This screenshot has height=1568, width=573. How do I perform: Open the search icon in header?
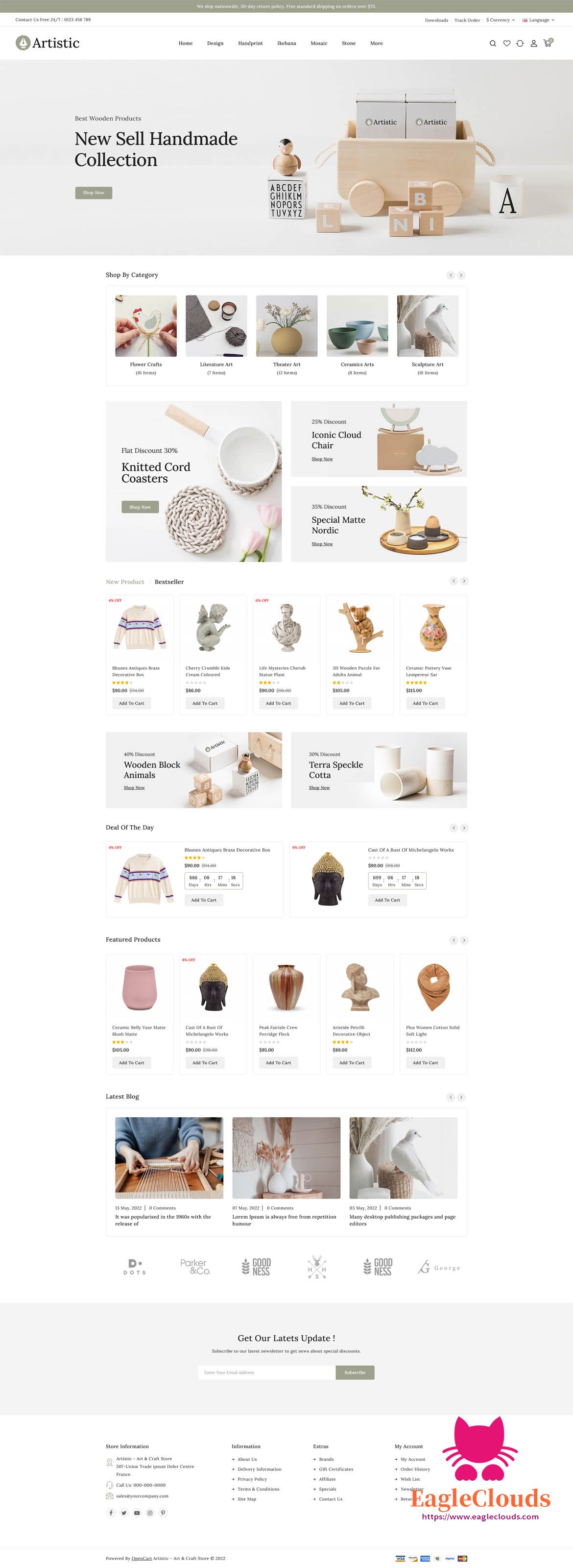click(493, 43)
